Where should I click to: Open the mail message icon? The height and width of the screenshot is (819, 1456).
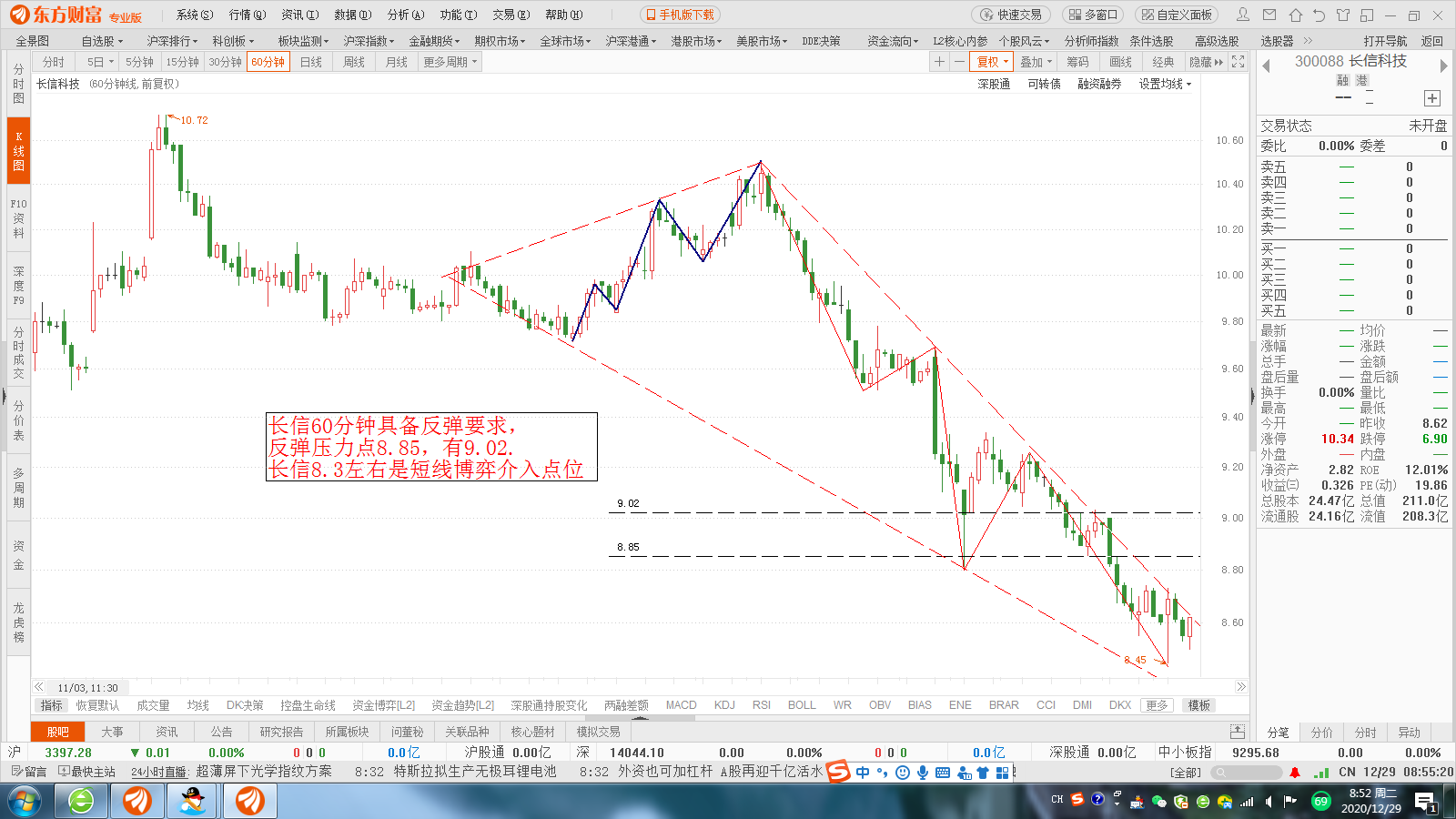1269,15
